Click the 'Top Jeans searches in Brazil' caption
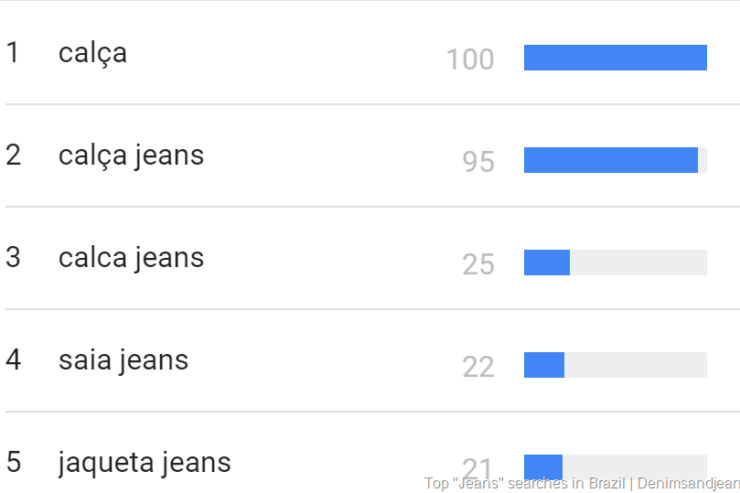This screenshot has width=740, height=493. coord(582,484)
